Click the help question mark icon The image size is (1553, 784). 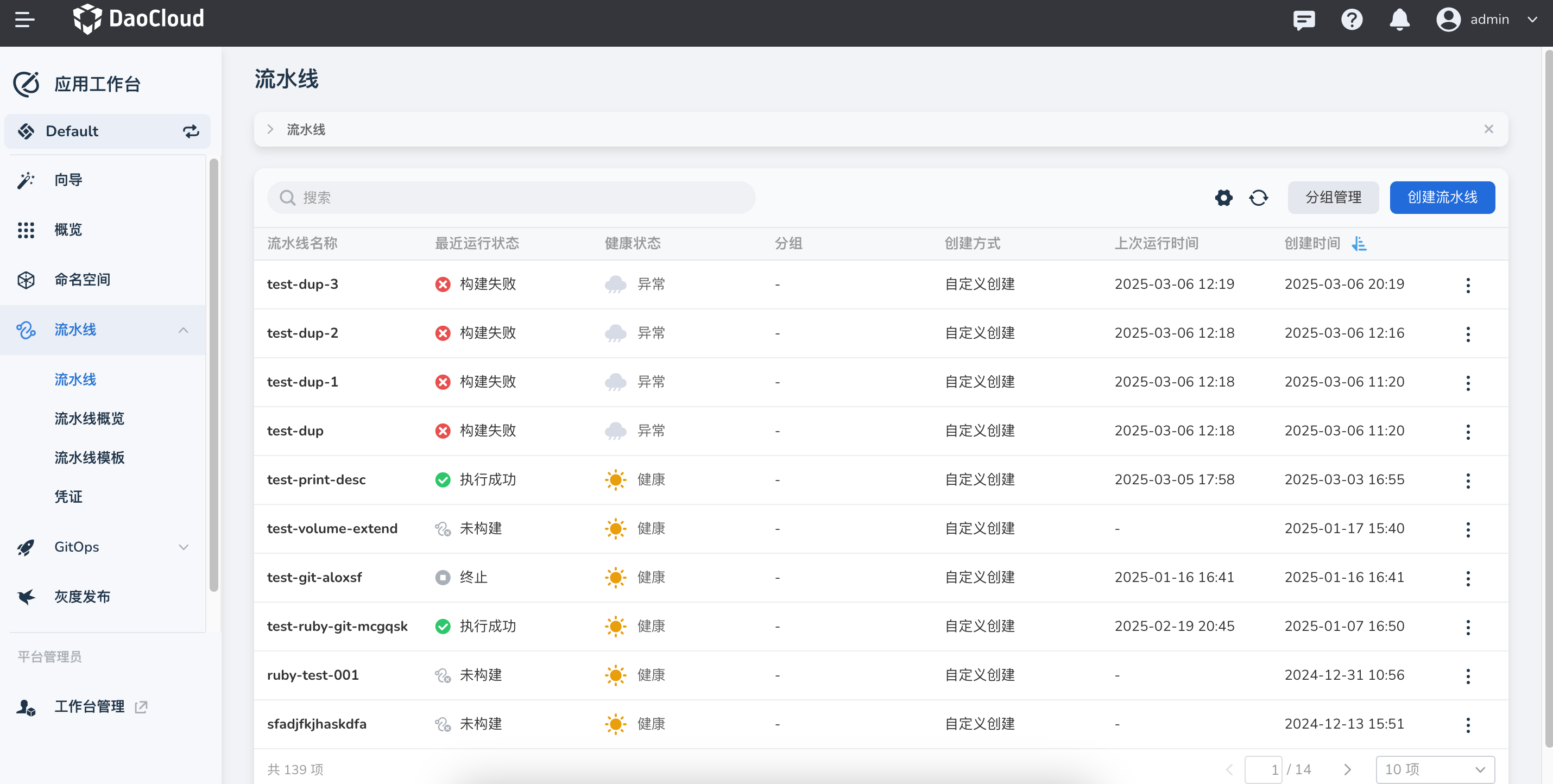[1351, 20]
